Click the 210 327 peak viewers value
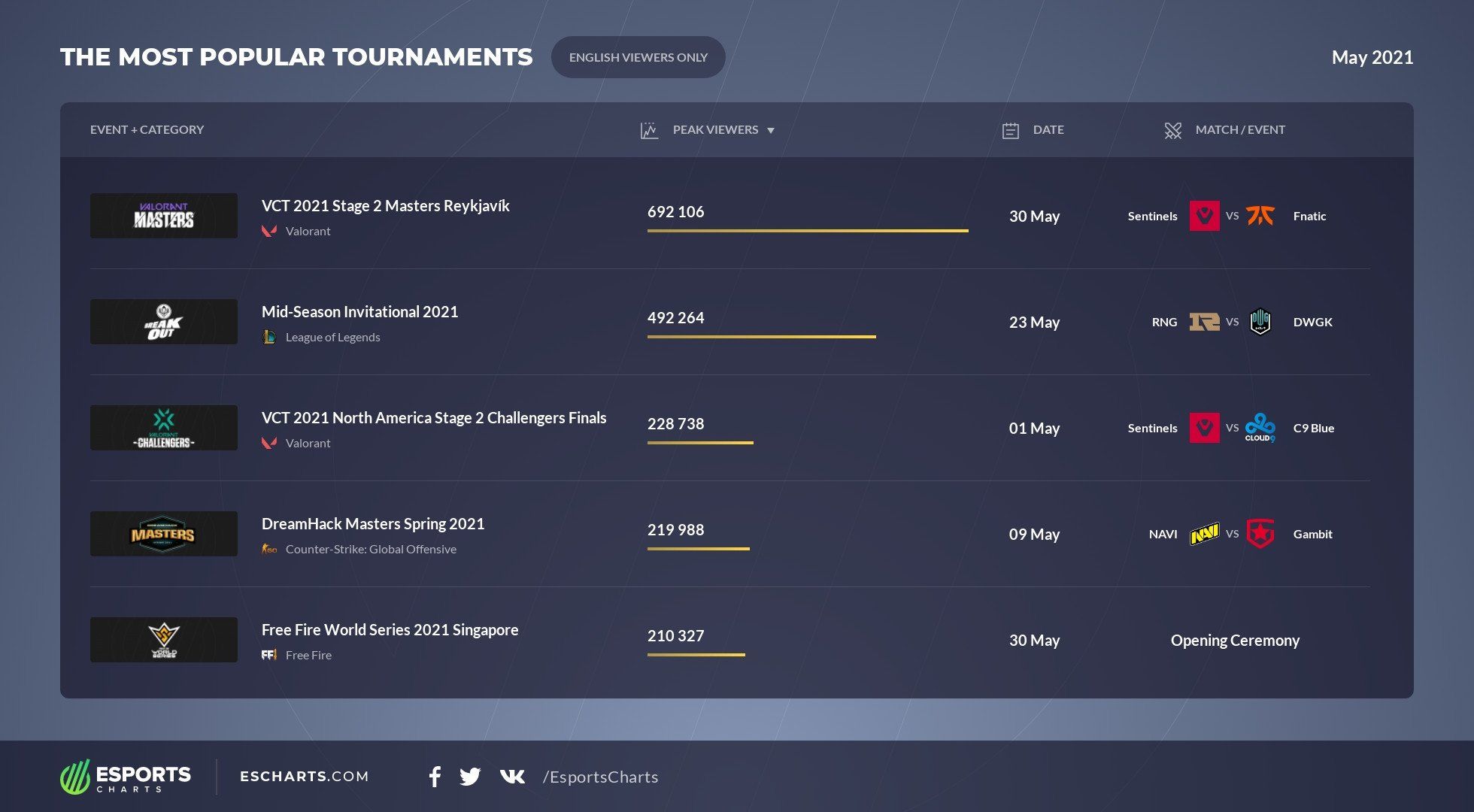This screenshot has width=1474, height=812. coord(676,636)
